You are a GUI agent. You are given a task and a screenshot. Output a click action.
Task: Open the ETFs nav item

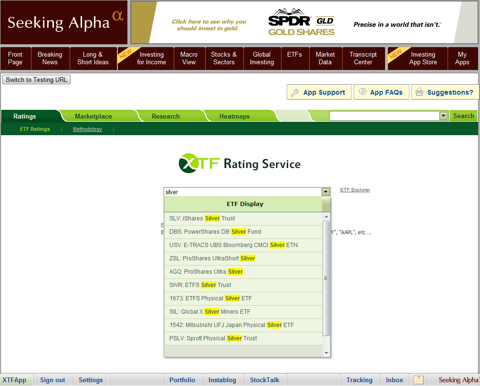[x=295, y=58]
